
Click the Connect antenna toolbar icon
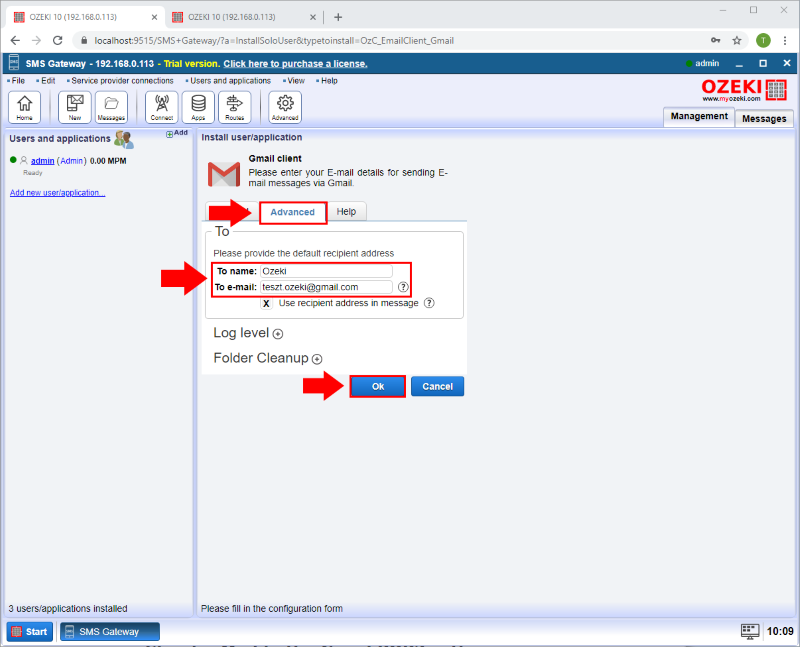coord(162,107)
